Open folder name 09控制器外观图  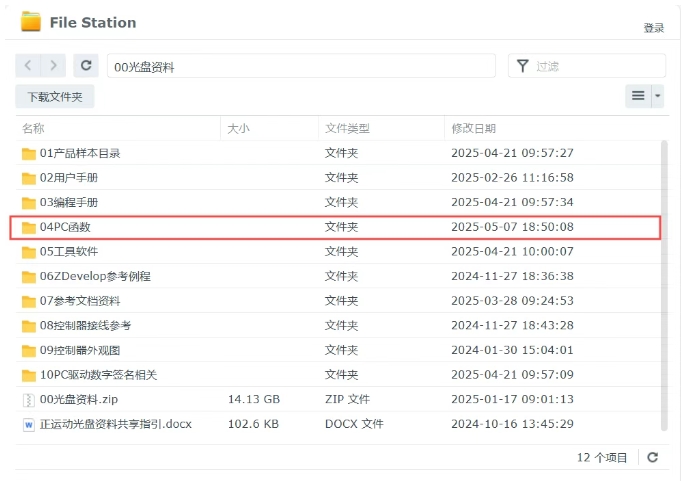point(80,350)
